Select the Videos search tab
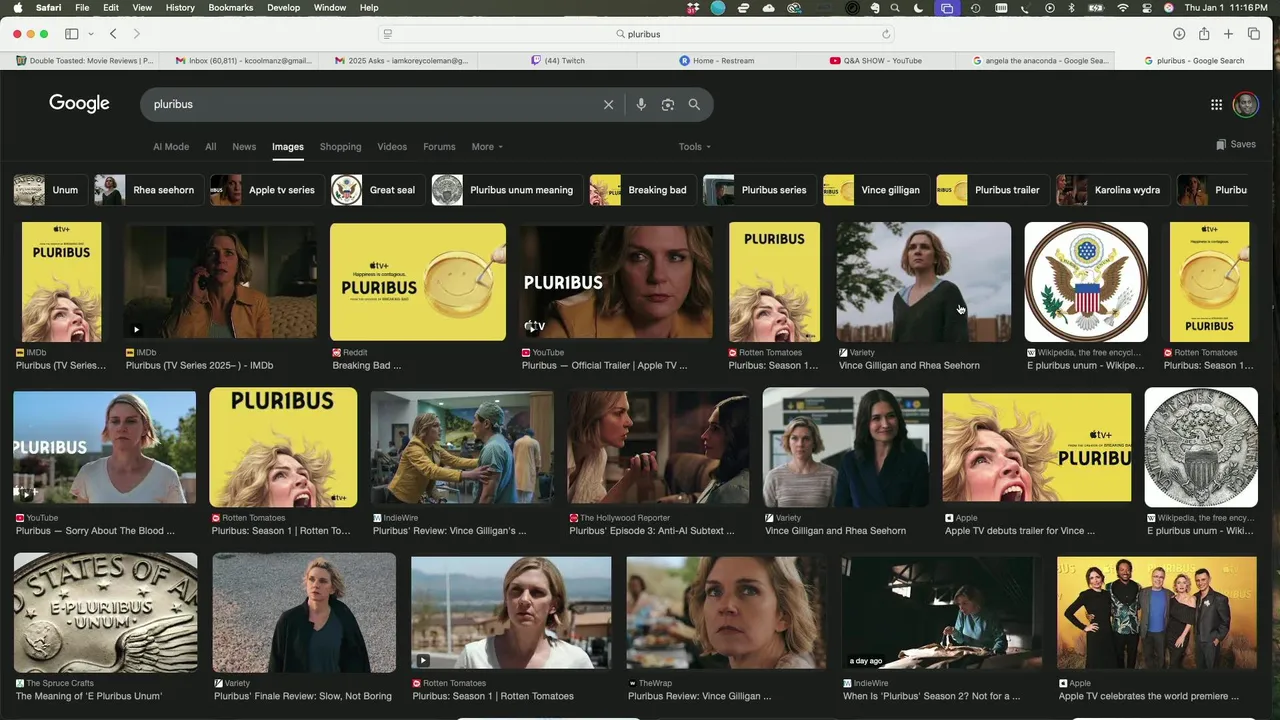Screen dimensions: 1280x720 click(392, 147)
